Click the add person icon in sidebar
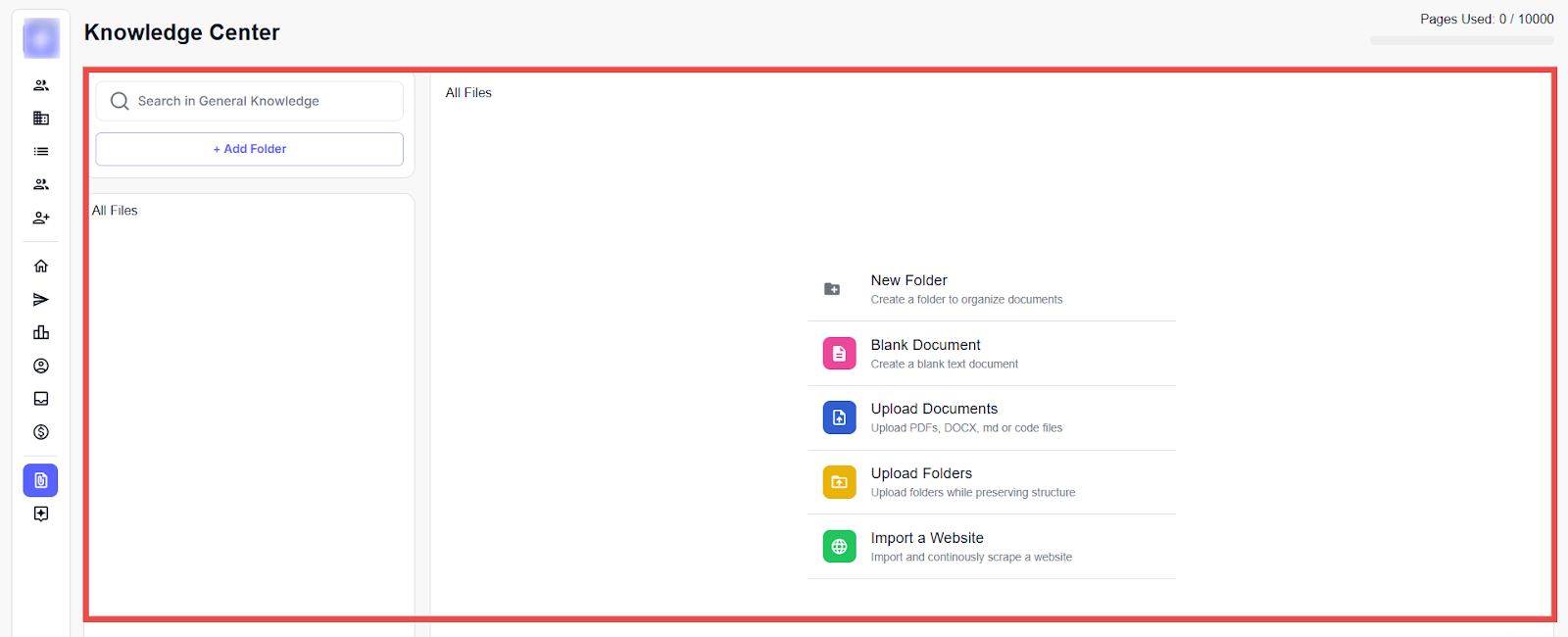Screen dimensions: 1568x637 [41, 218]
